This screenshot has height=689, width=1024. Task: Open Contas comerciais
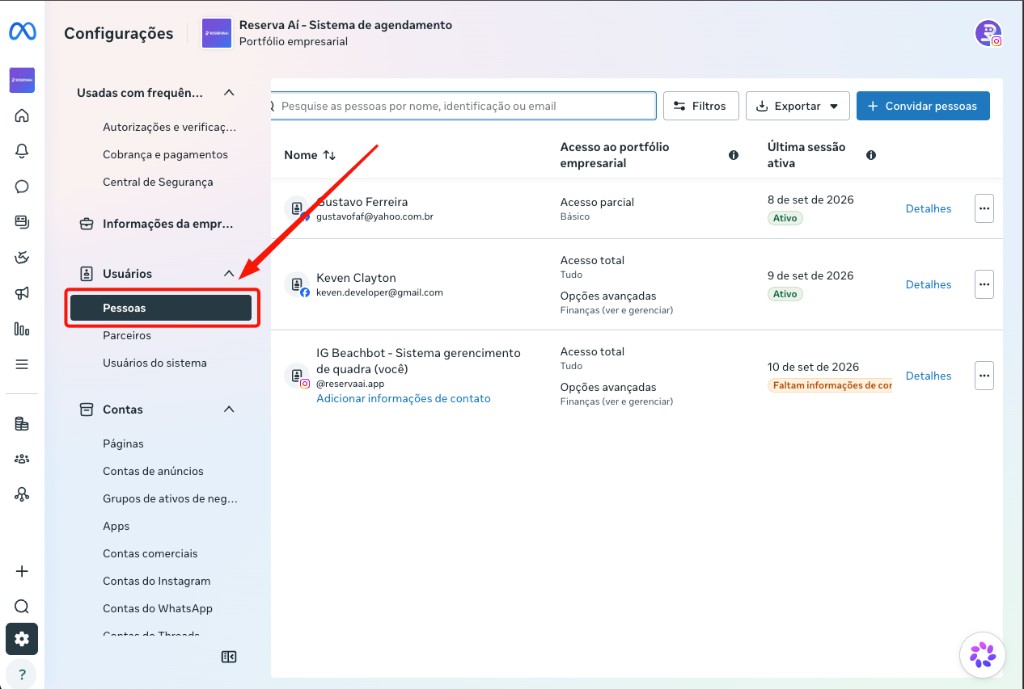point(150,553)
